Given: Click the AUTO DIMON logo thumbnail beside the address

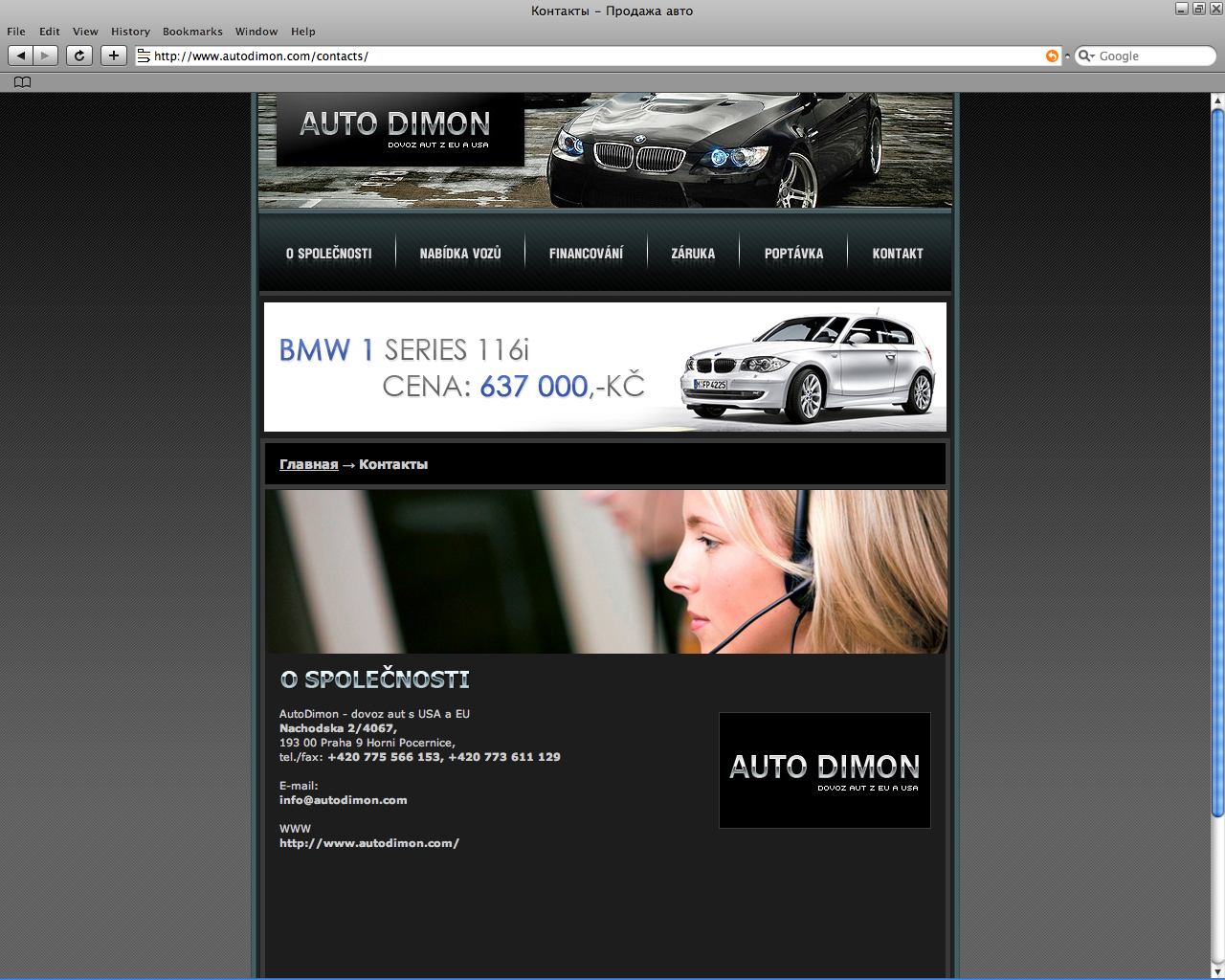Looking at the screenshot, I should click(825, 770).
